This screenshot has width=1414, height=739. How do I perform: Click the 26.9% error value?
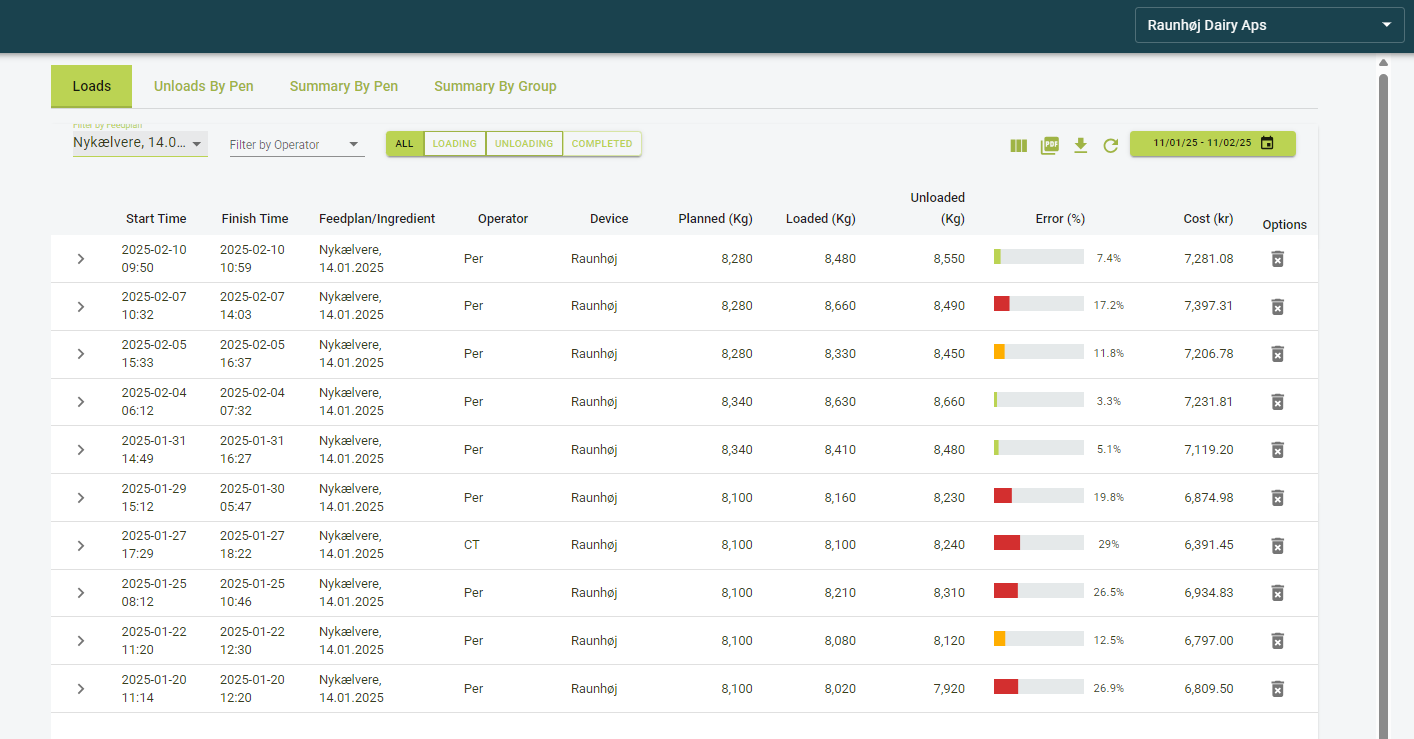(1108, 689)
